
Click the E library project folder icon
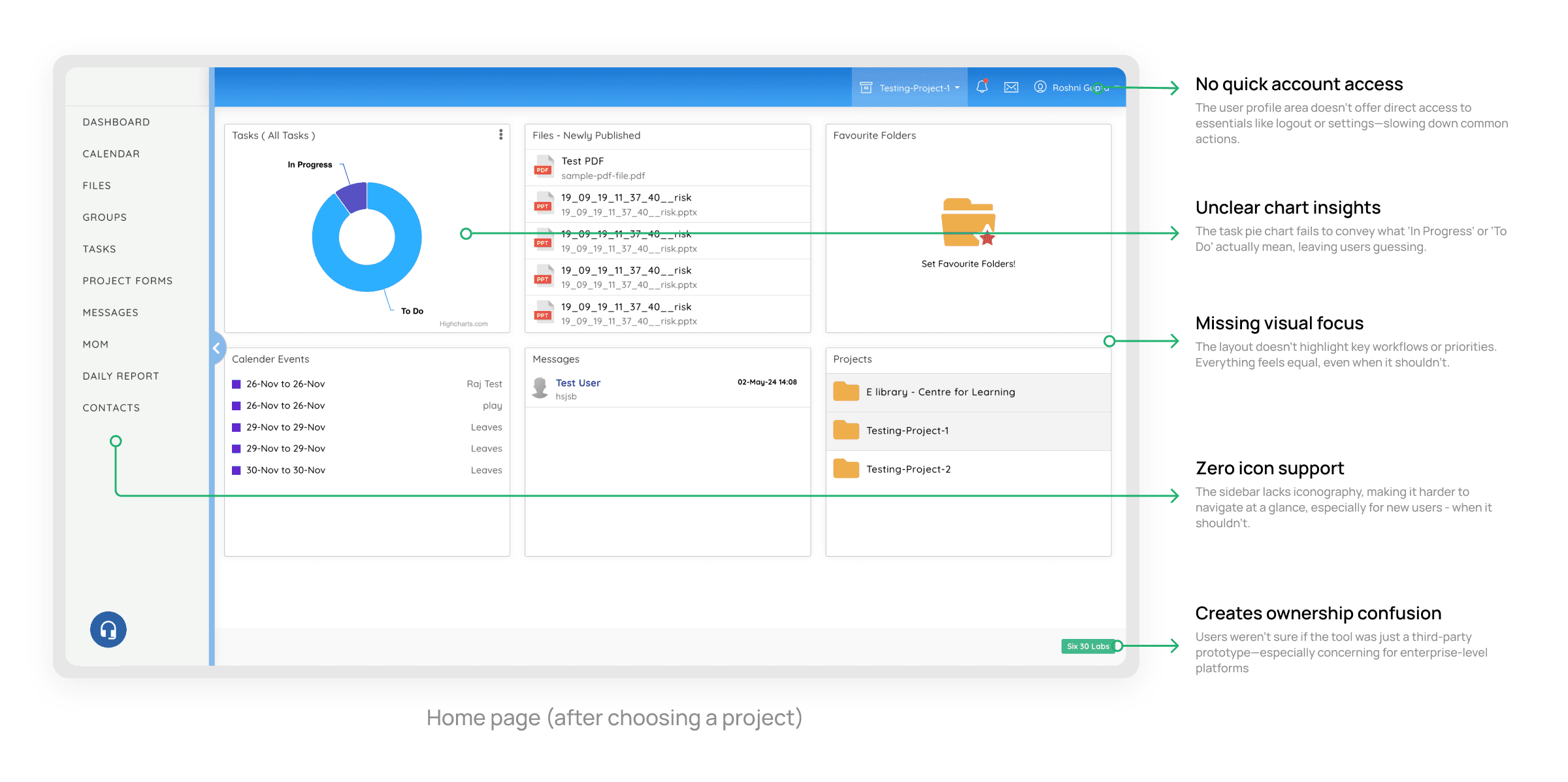846,392
